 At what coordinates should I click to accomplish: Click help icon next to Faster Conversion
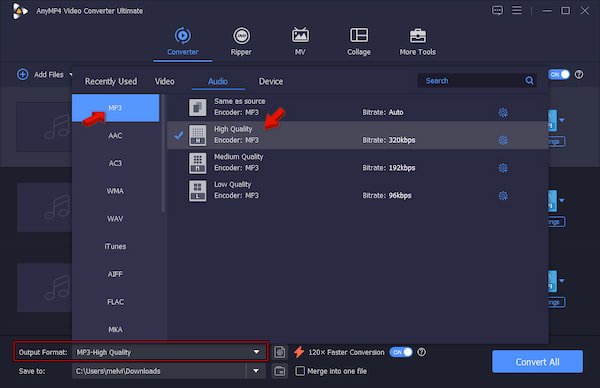[421, 352]
